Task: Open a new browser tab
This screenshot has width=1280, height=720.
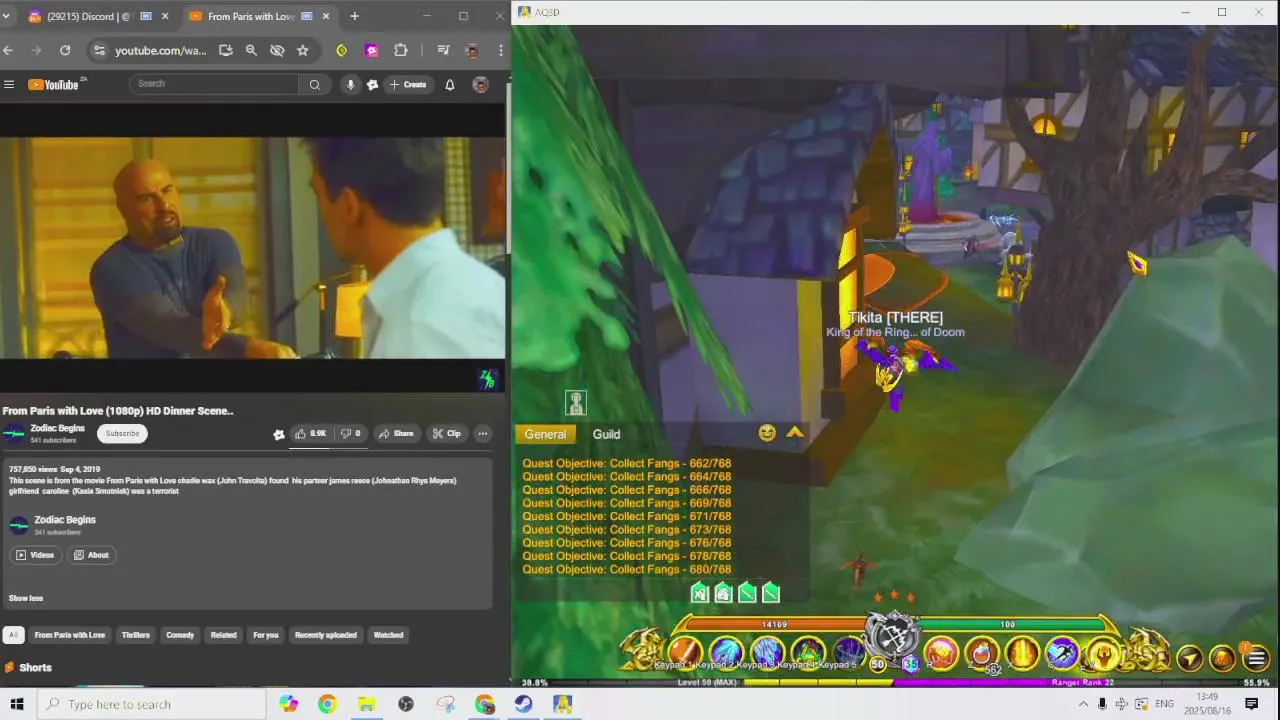Action: [x=354, y=16]
